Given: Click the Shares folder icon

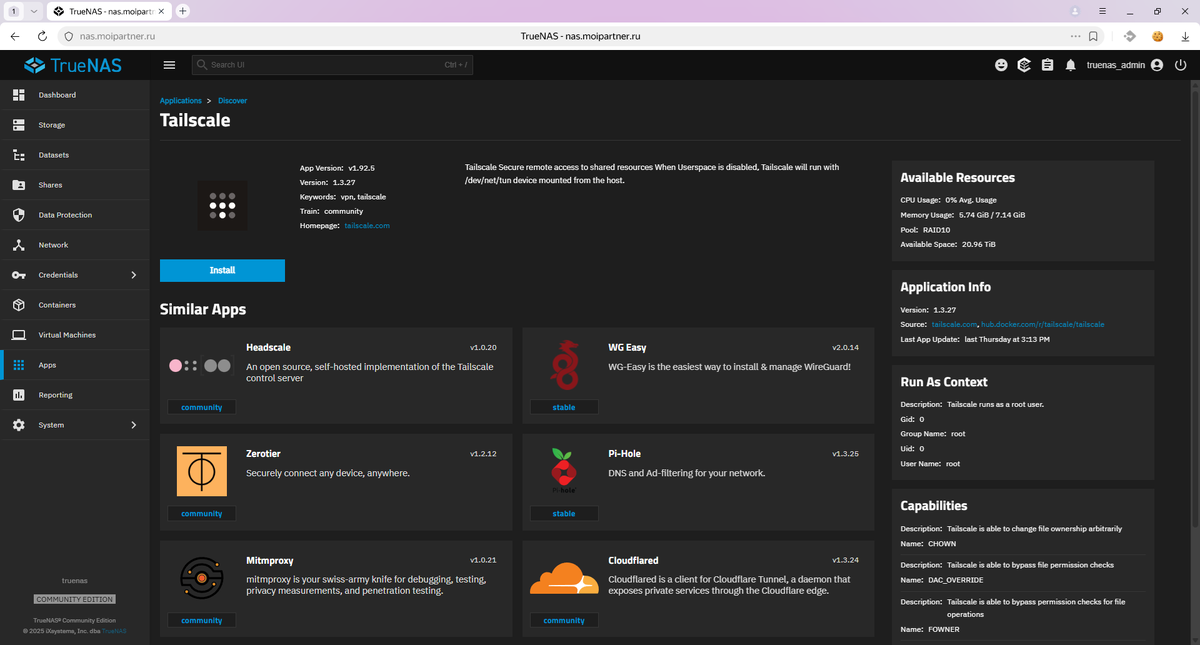Looking at the screenshot, I should tap(18, 185).
